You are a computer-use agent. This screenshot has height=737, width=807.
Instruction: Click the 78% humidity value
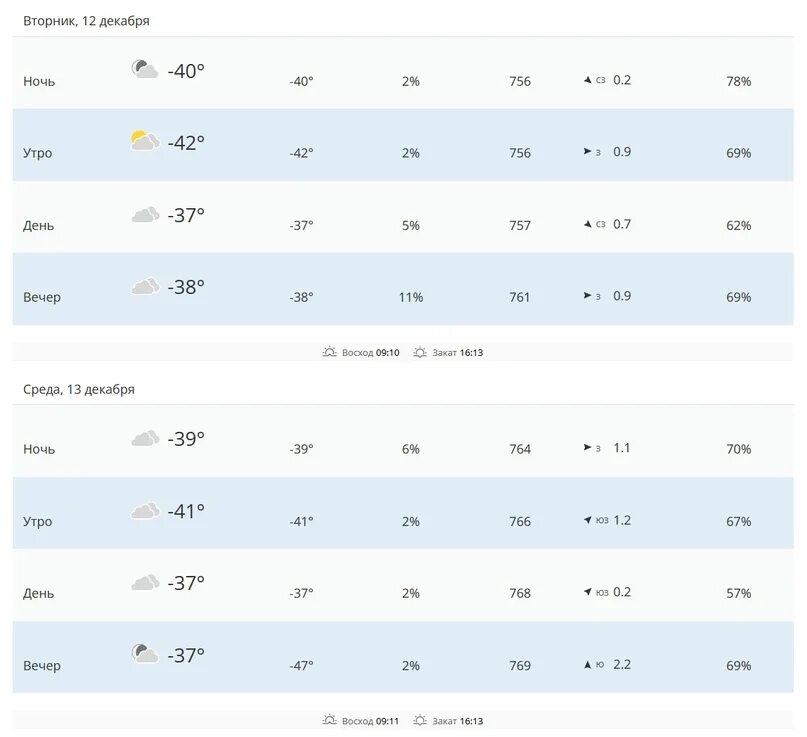[x=739, y=81]
